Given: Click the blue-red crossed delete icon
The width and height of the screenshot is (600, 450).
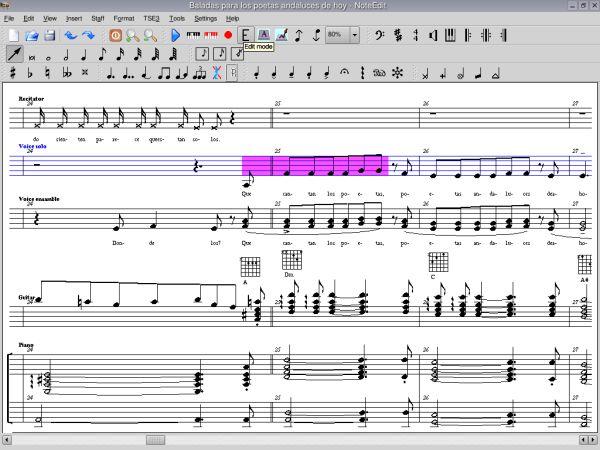Looking at the screenshot, I should pyautogui.click(x=217, y=73).
